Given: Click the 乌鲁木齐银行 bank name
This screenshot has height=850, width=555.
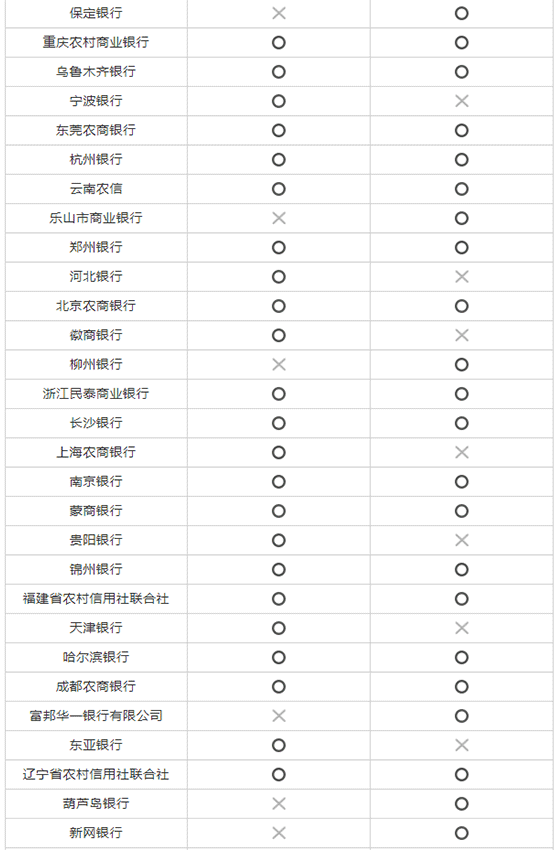Looking at the screenshot, I should [x=96, y=72].
